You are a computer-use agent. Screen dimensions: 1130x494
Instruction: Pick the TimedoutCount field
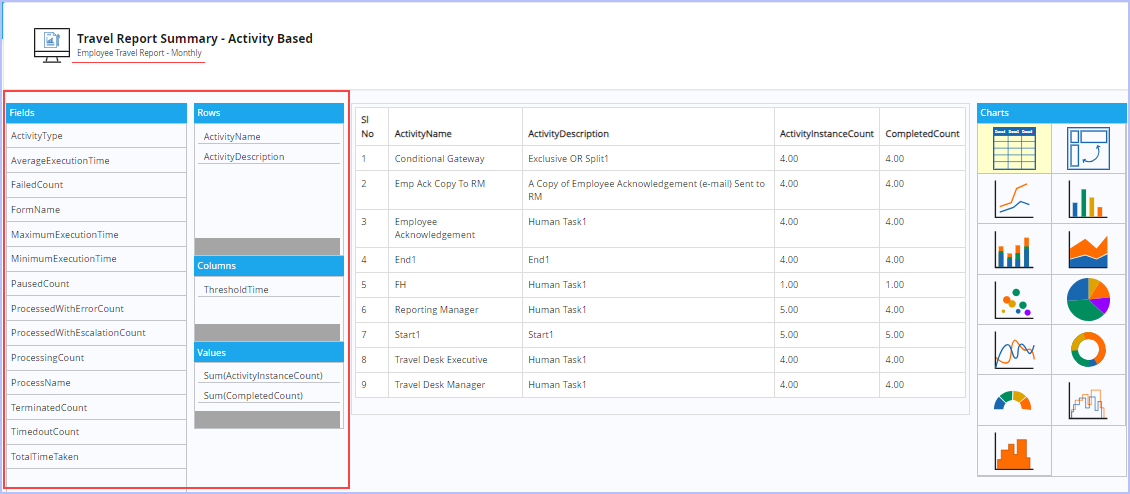coord(96,432)
